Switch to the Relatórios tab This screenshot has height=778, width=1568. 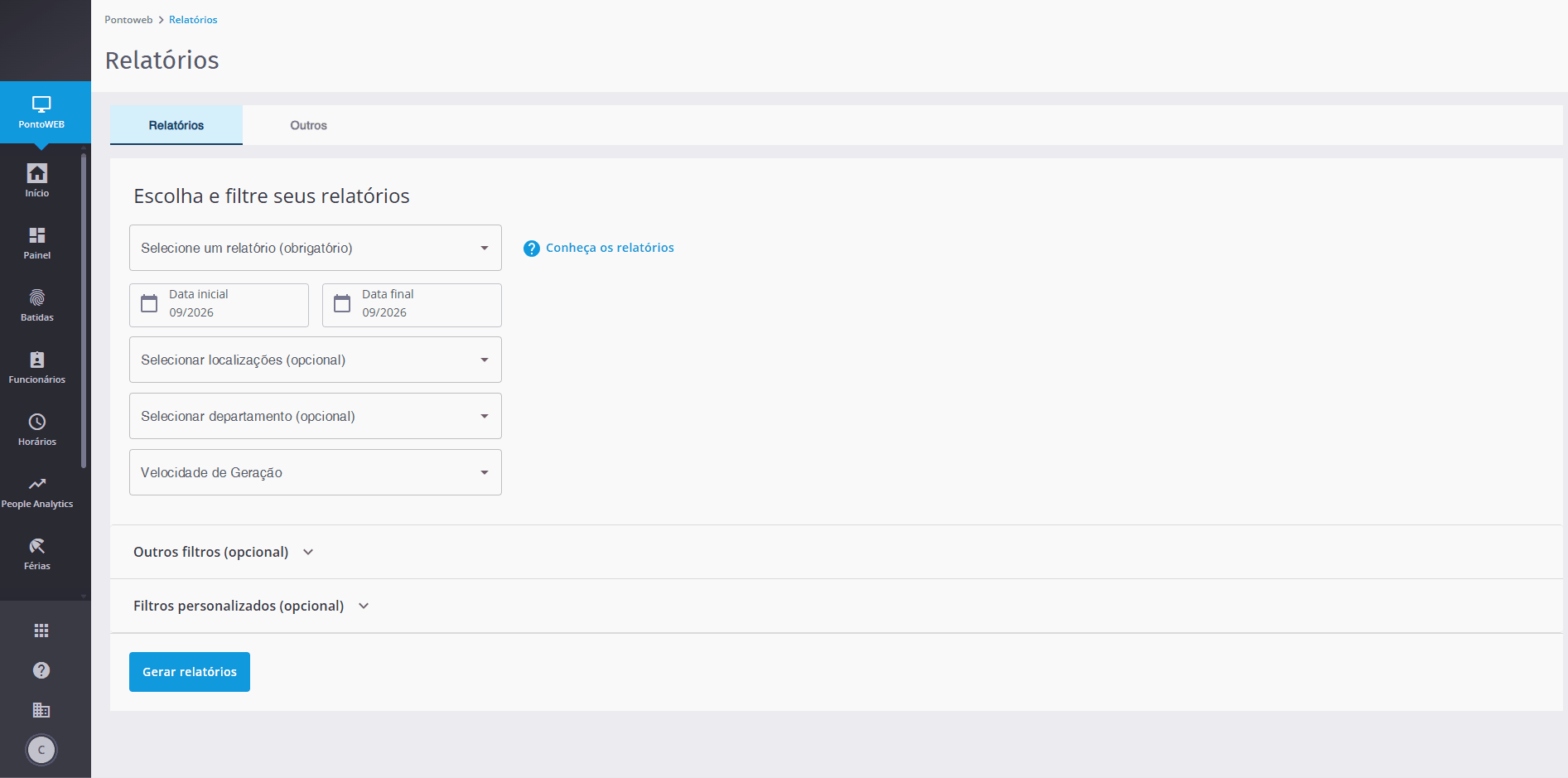tap(176, 125)
